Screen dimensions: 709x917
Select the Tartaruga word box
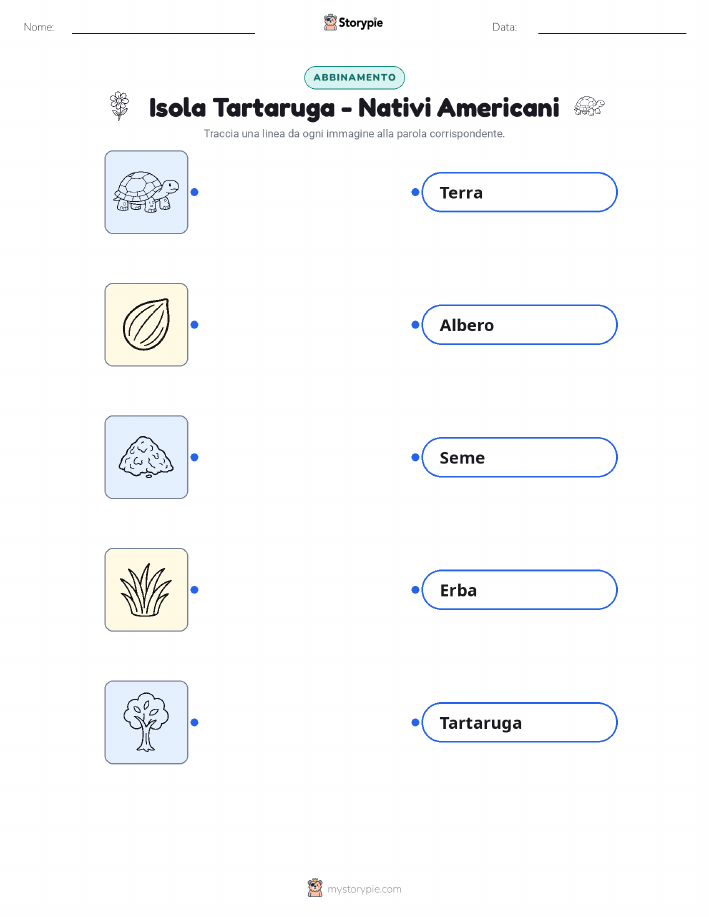(519, 722)
